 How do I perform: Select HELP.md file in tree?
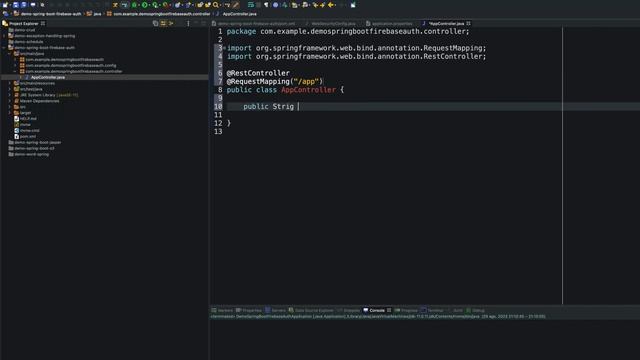click(28, 119)
